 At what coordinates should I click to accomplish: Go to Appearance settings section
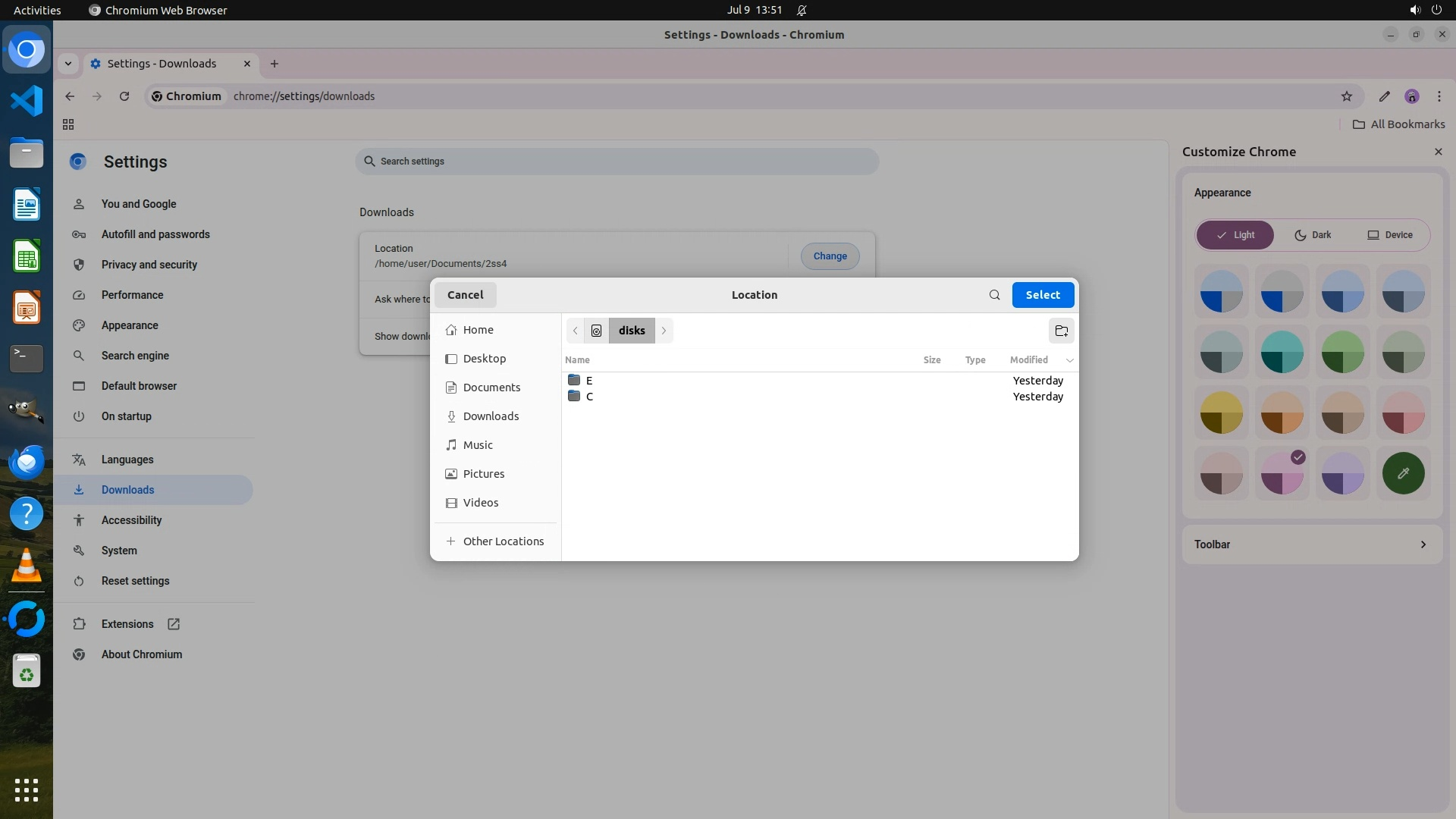point(130,325)
